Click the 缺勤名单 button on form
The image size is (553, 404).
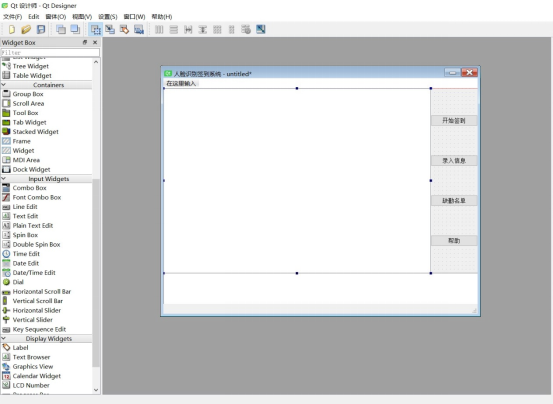pyautogui.click(x=454, y=201)
